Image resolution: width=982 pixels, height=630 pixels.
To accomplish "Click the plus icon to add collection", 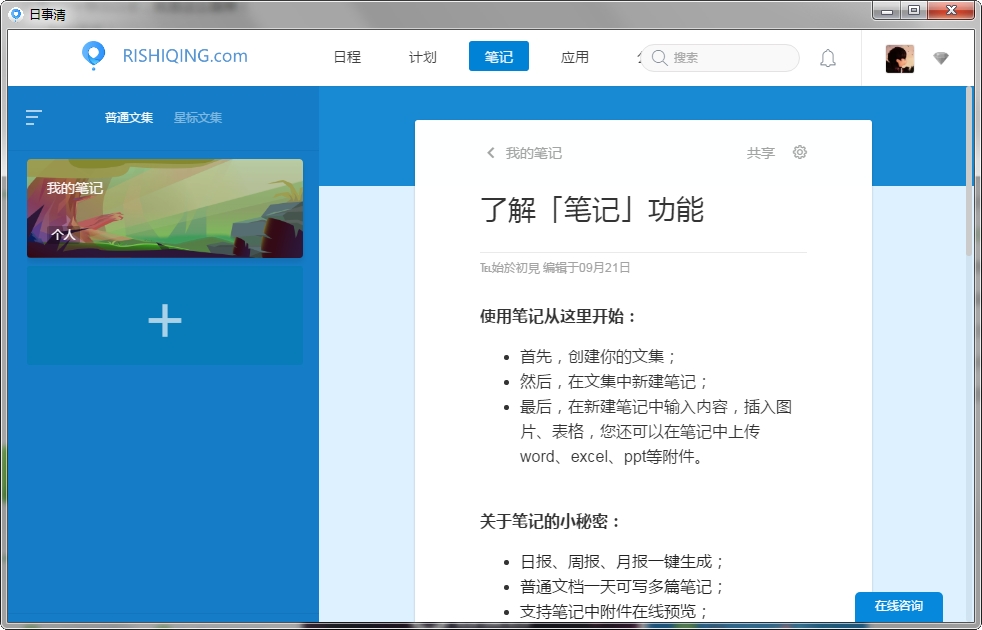I will tap(165, 320).
